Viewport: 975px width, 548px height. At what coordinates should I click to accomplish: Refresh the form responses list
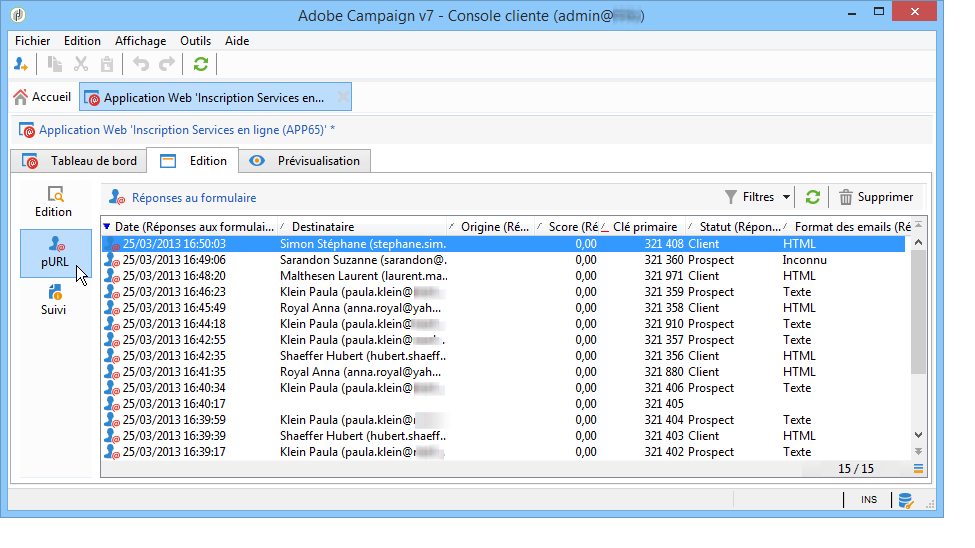pyautogui.click(x=812, y=197)
